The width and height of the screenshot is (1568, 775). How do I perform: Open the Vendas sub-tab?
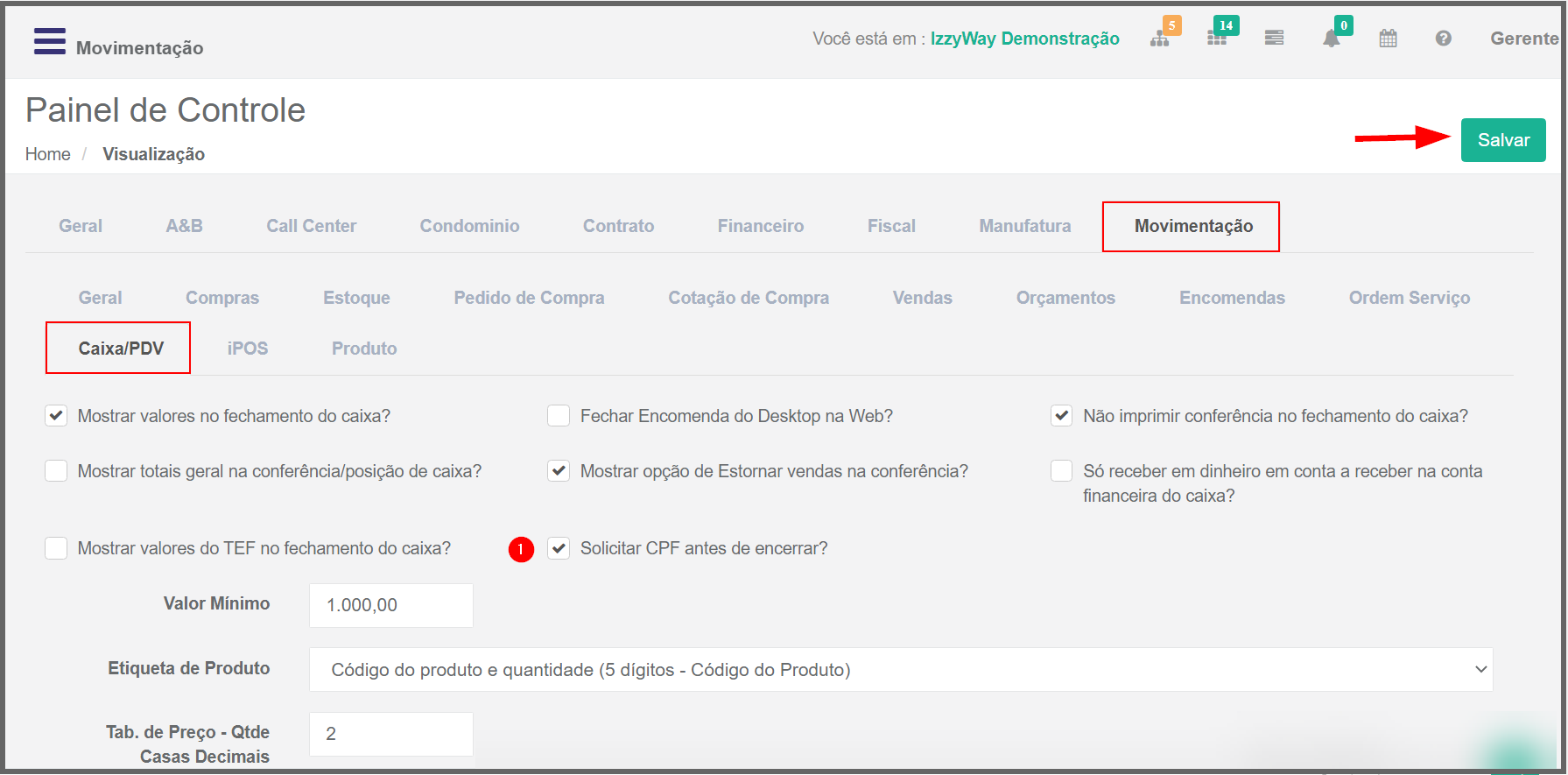coord(923,298)
